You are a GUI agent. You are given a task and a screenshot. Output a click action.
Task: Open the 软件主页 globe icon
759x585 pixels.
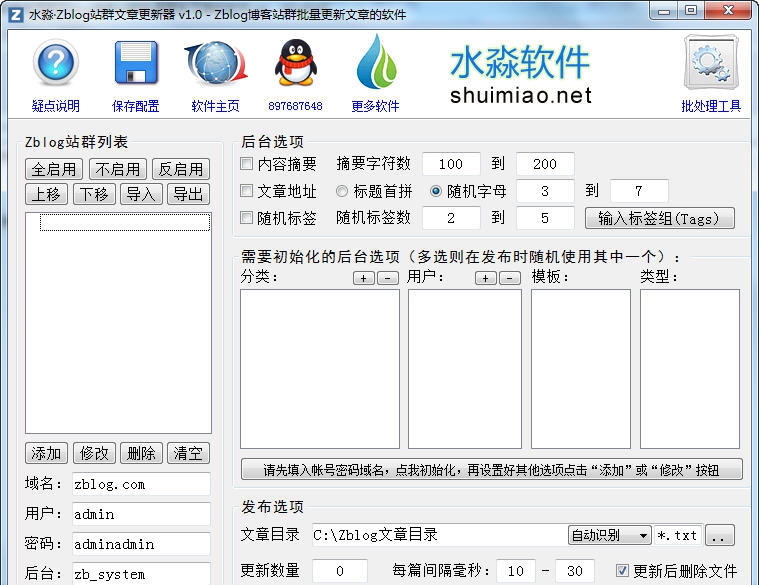click(x=215, y=64)
